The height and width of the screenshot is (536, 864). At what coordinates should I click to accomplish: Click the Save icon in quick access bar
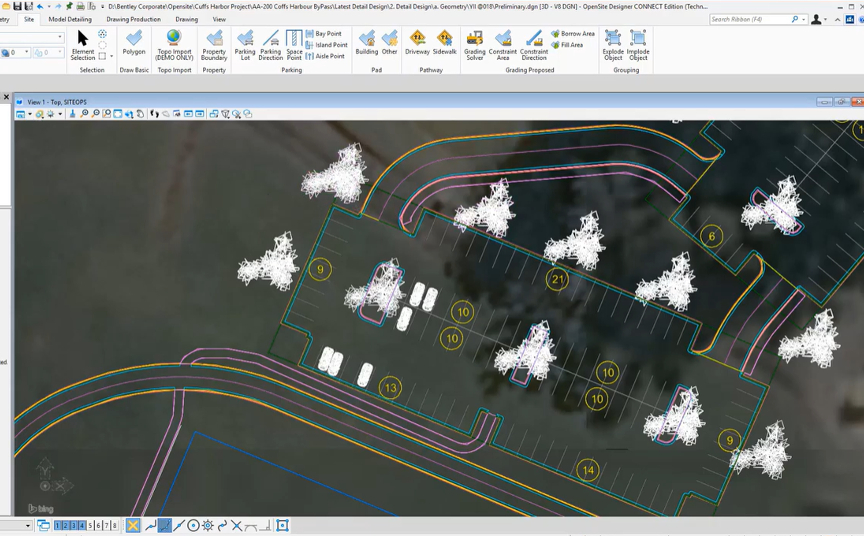pyautogui.click(x=18, y=6)
